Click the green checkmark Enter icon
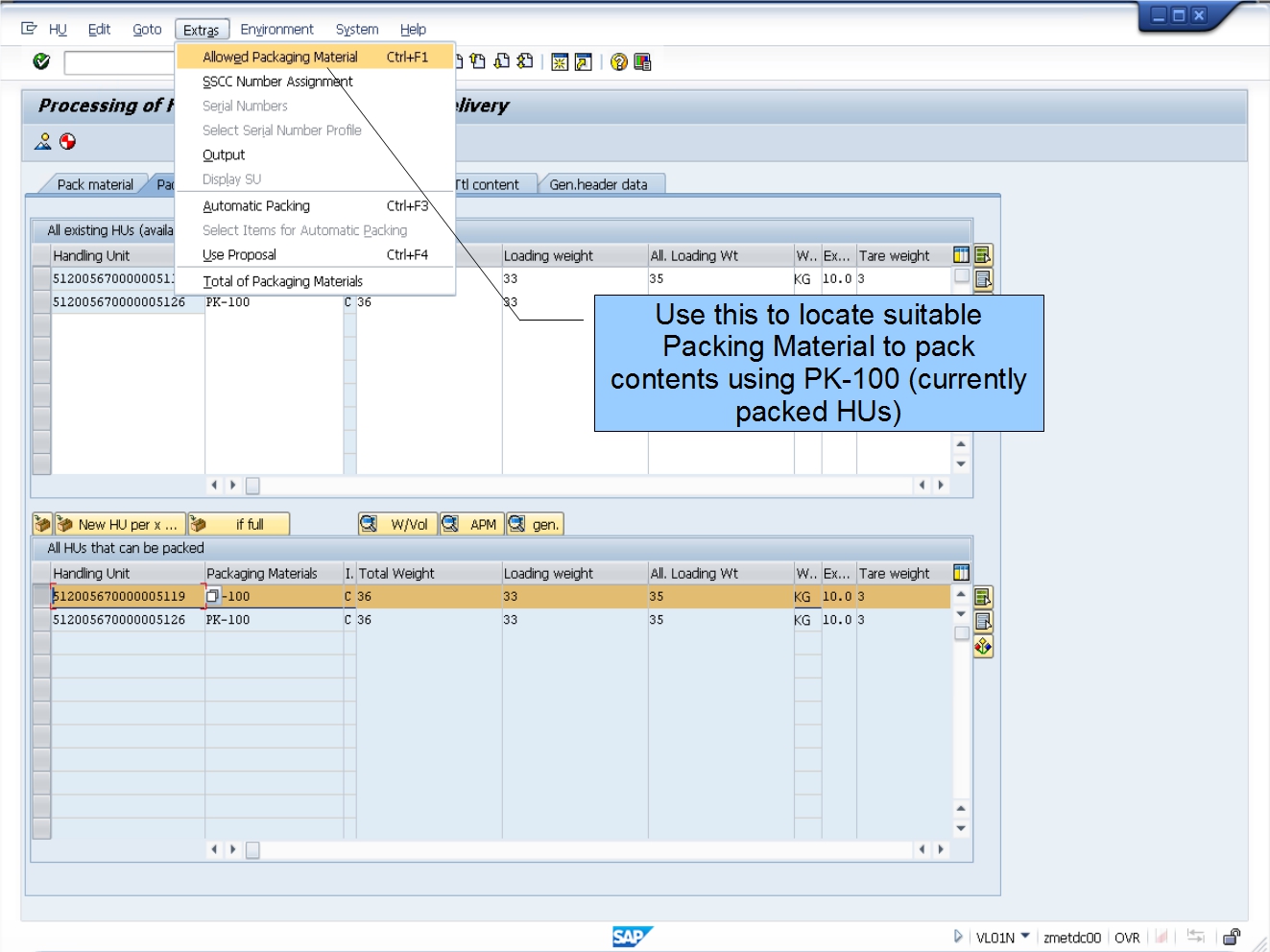Viewport: 1270px width, 952px height. (41, 61)
